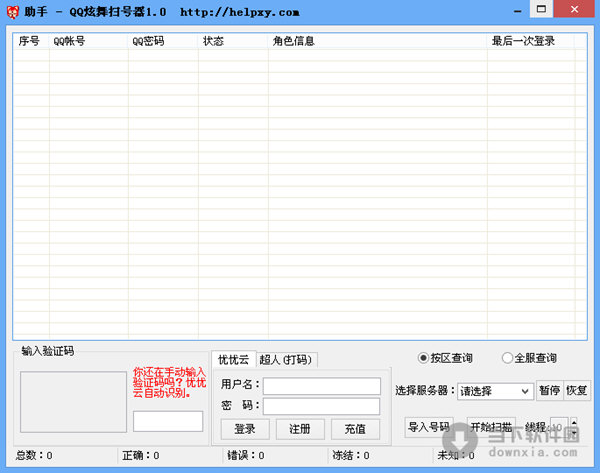The image size is (600, 473).
Task: Close the window with the red X
Action: tap(574, 9)
